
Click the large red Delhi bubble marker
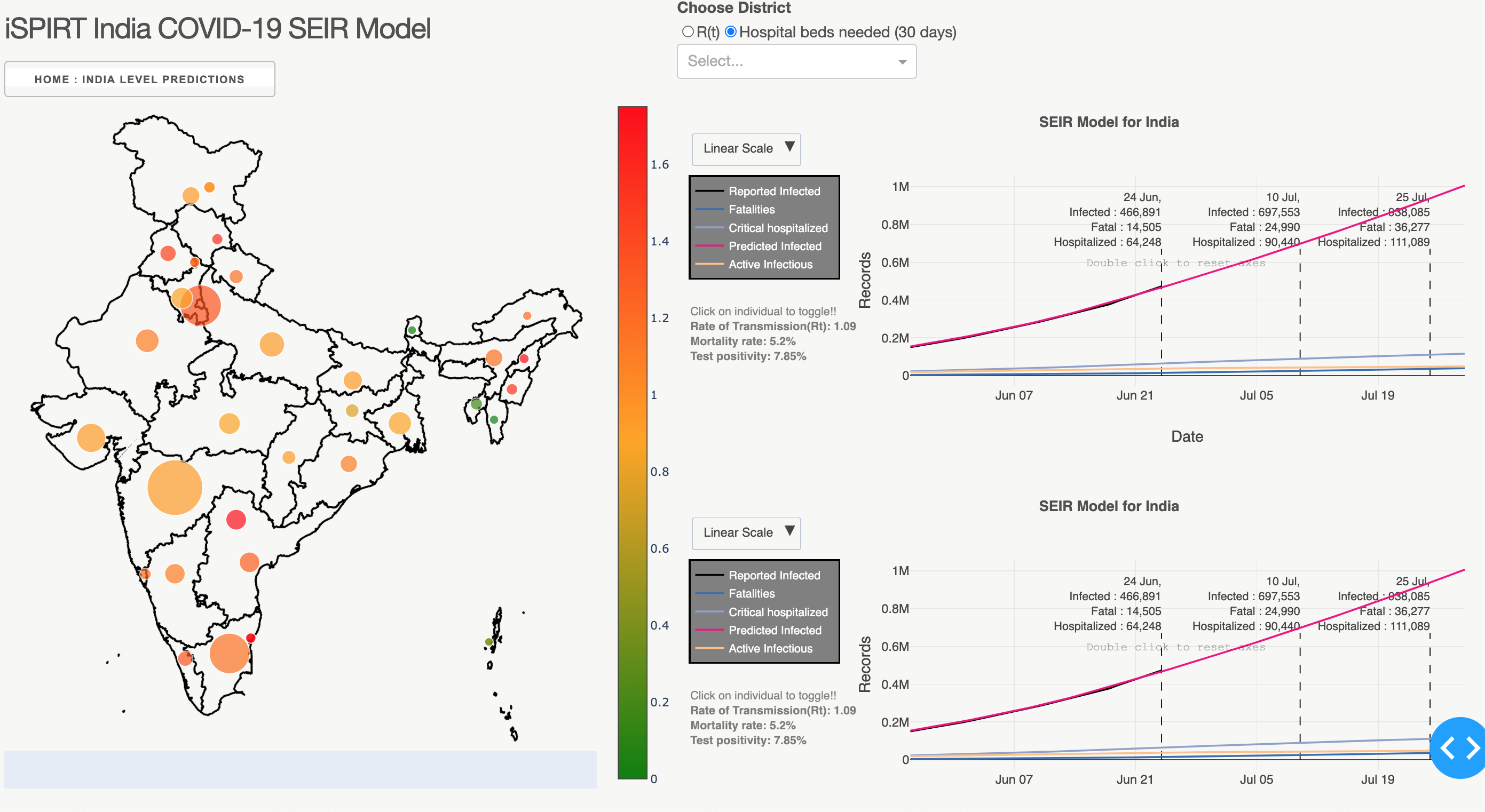pyautogui.click(x=202, y=306)
